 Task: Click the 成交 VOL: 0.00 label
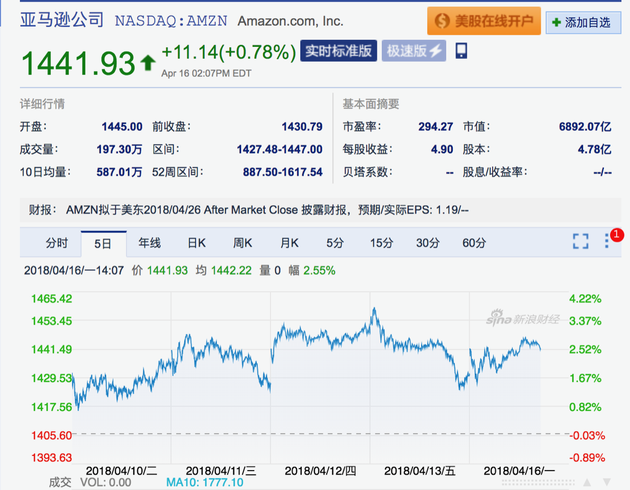(90, 482)
